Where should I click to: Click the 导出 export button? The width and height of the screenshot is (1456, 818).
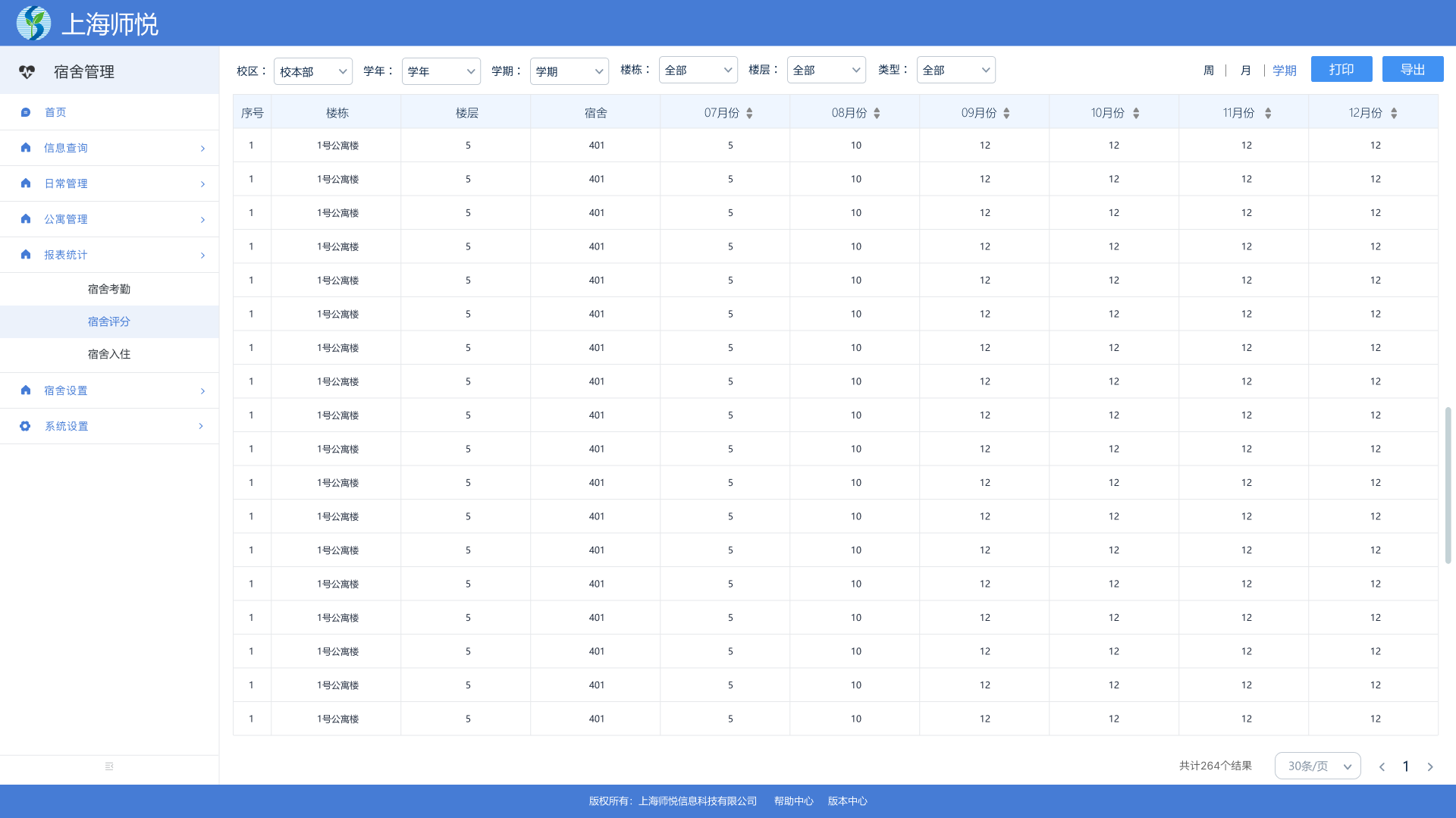point(1412,69)
